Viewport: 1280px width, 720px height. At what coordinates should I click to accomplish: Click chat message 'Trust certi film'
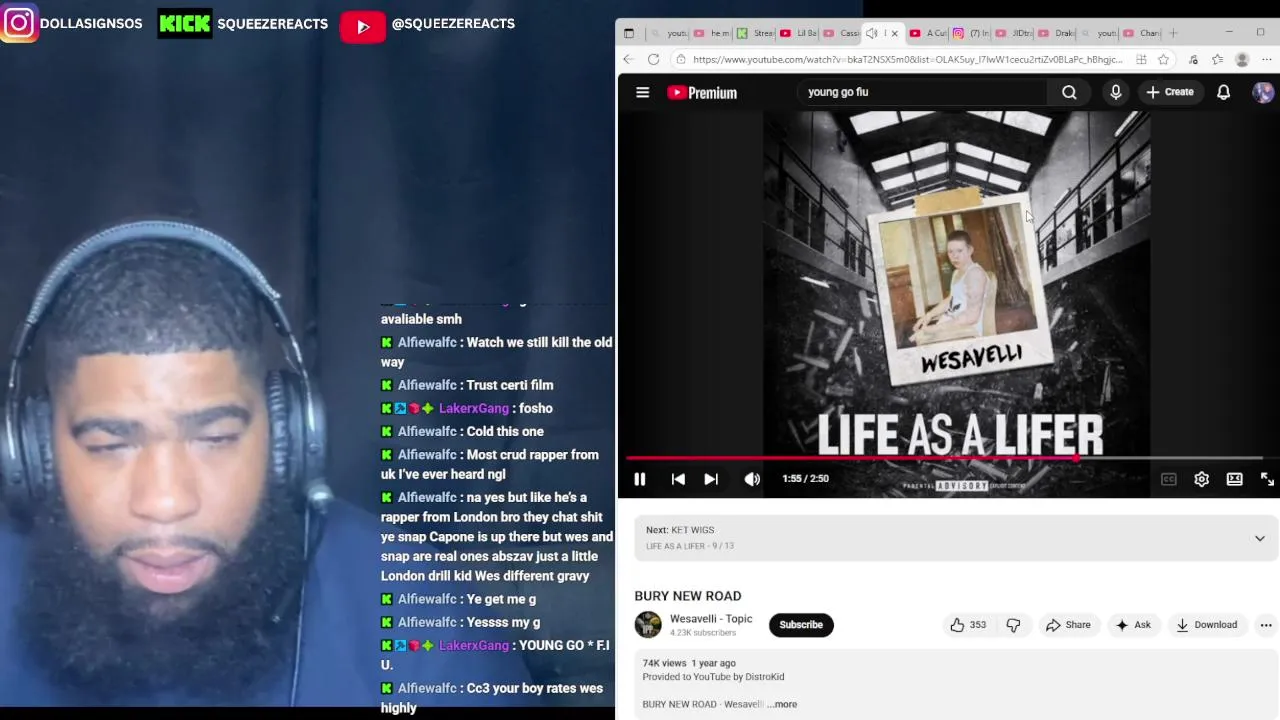point(510,385)
